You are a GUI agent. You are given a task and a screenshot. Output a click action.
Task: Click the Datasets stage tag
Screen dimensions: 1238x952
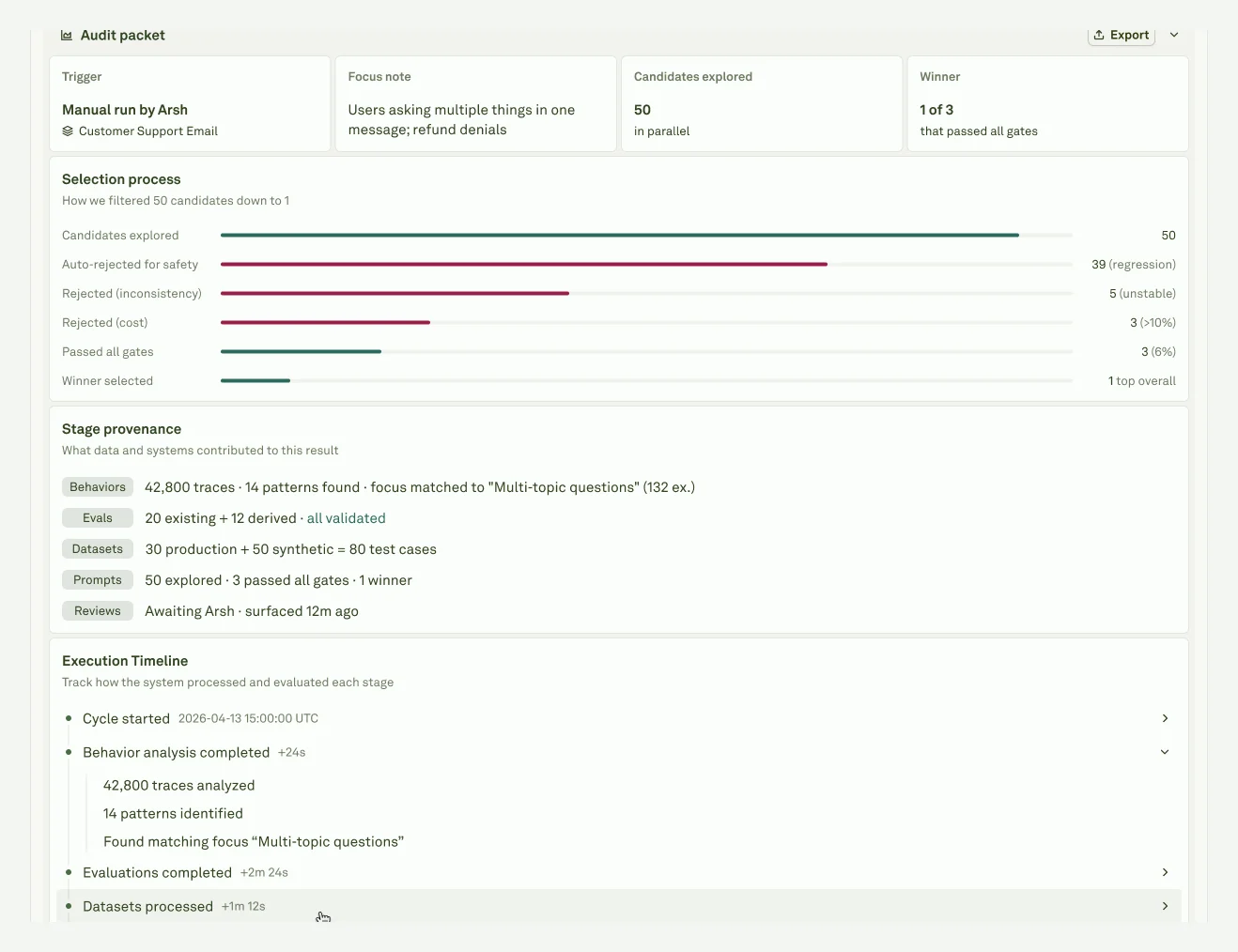click(x=98, y=549)
